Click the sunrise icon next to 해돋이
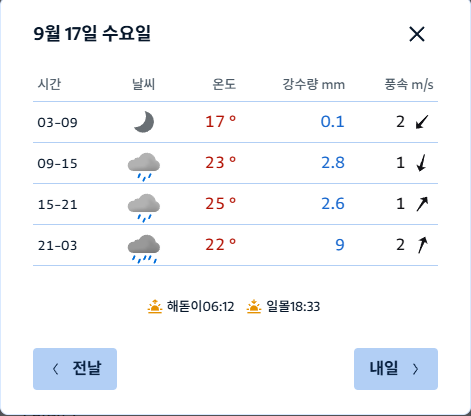471x416 pixels. point(155,306)
